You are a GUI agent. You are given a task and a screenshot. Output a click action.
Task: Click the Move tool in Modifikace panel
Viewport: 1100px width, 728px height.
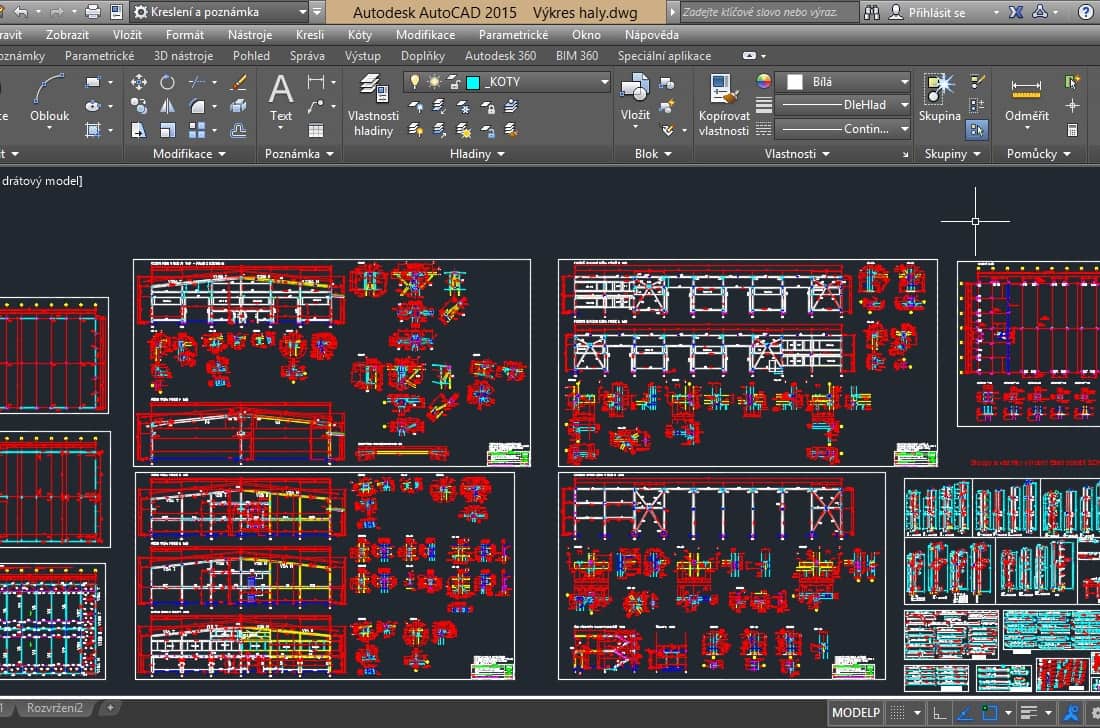(139, 82)
